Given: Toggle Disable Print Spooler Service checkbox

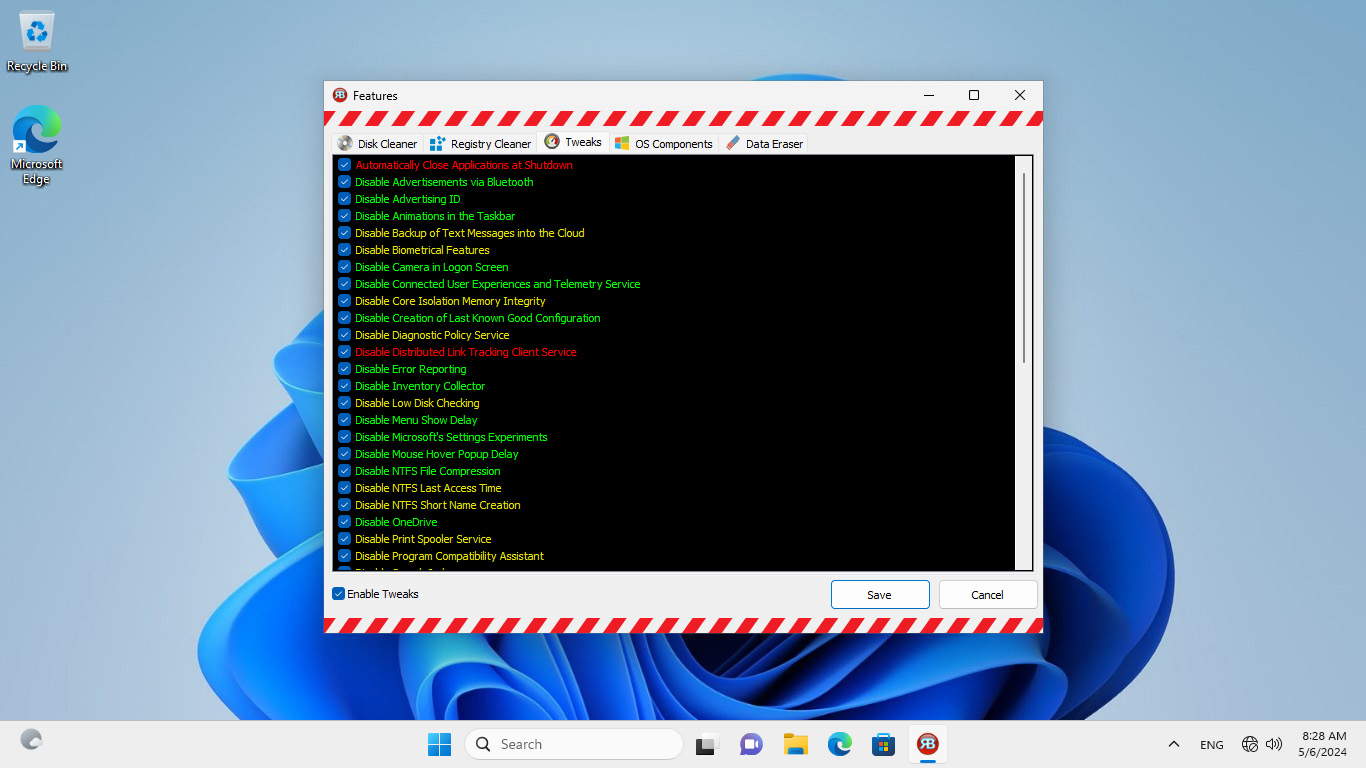Looking at the screenshot, I should tap(344, 539).
